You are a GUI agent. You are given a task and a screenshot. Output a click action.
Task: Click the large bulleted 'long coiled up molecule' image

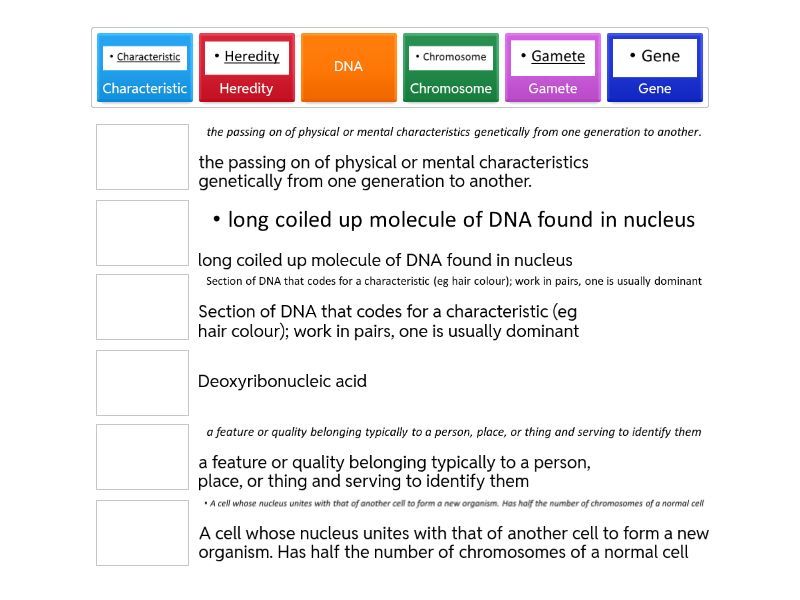[453, 220]
